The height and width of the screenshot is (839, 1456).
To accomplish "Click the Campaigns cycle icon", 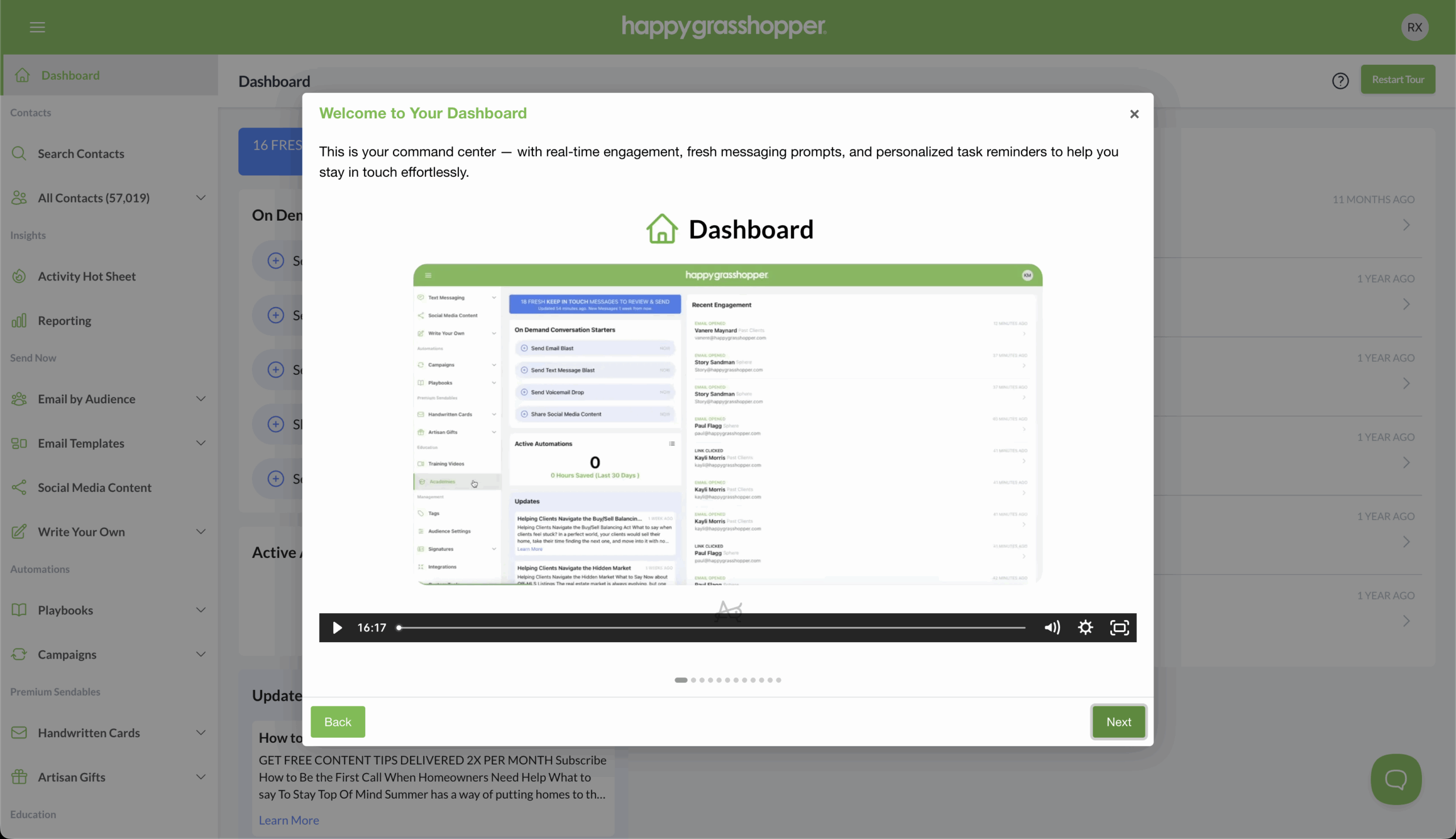I will [x=19, y=654].
